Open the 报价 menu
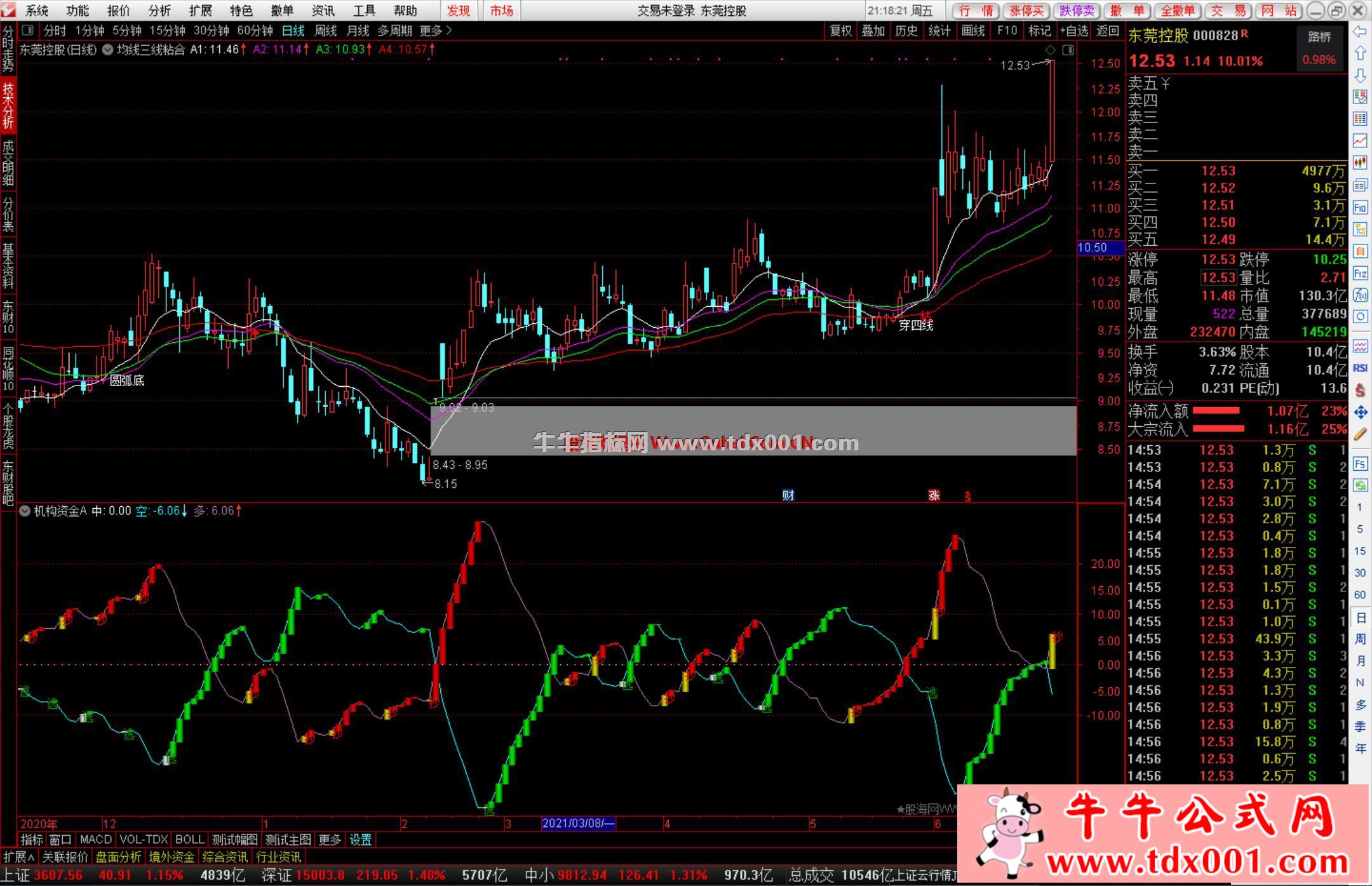The image size is (1372, 886). pos(118,11)
